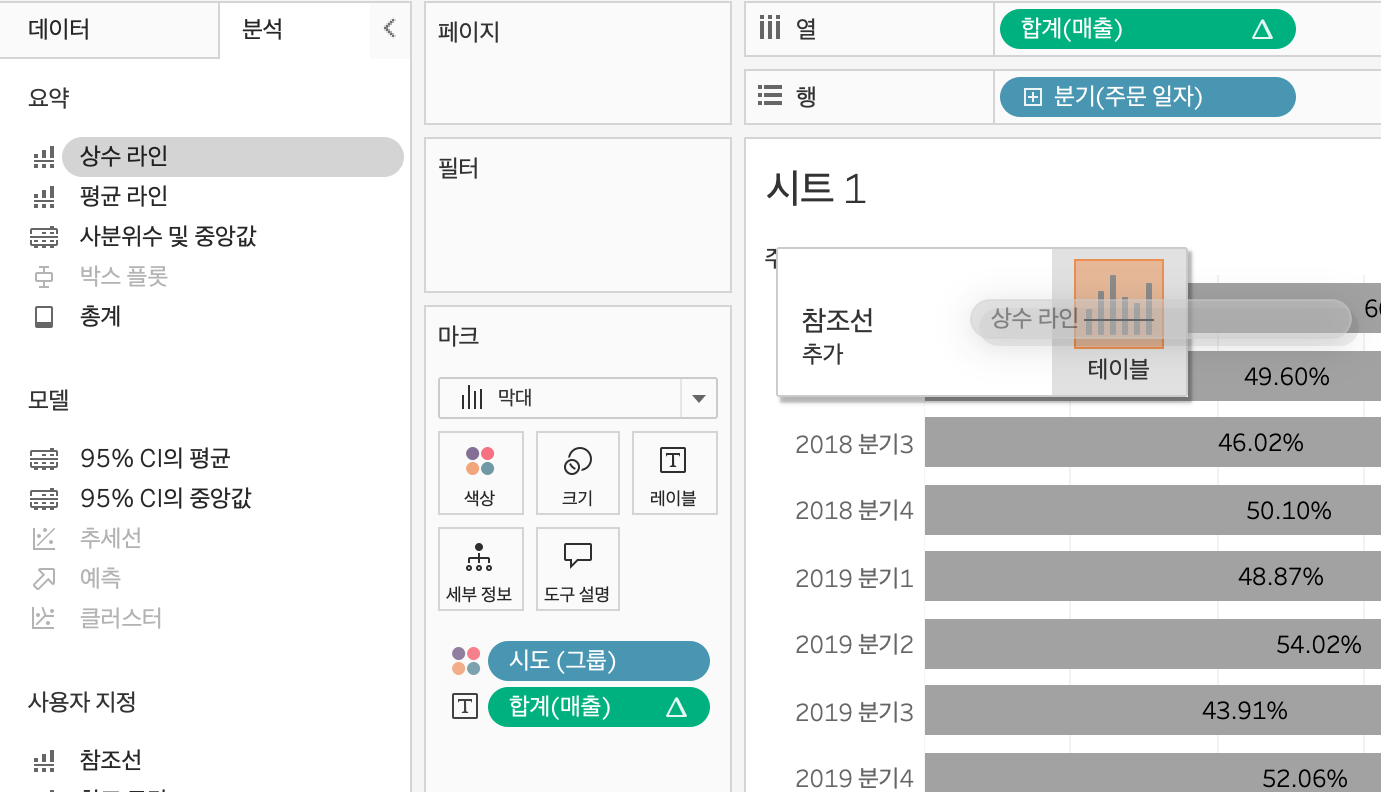Viewport: 1381px width, 792px height.
Task: Click the color icon beside 시도 (그룹) pill
Action: click(x=465, y=661)
